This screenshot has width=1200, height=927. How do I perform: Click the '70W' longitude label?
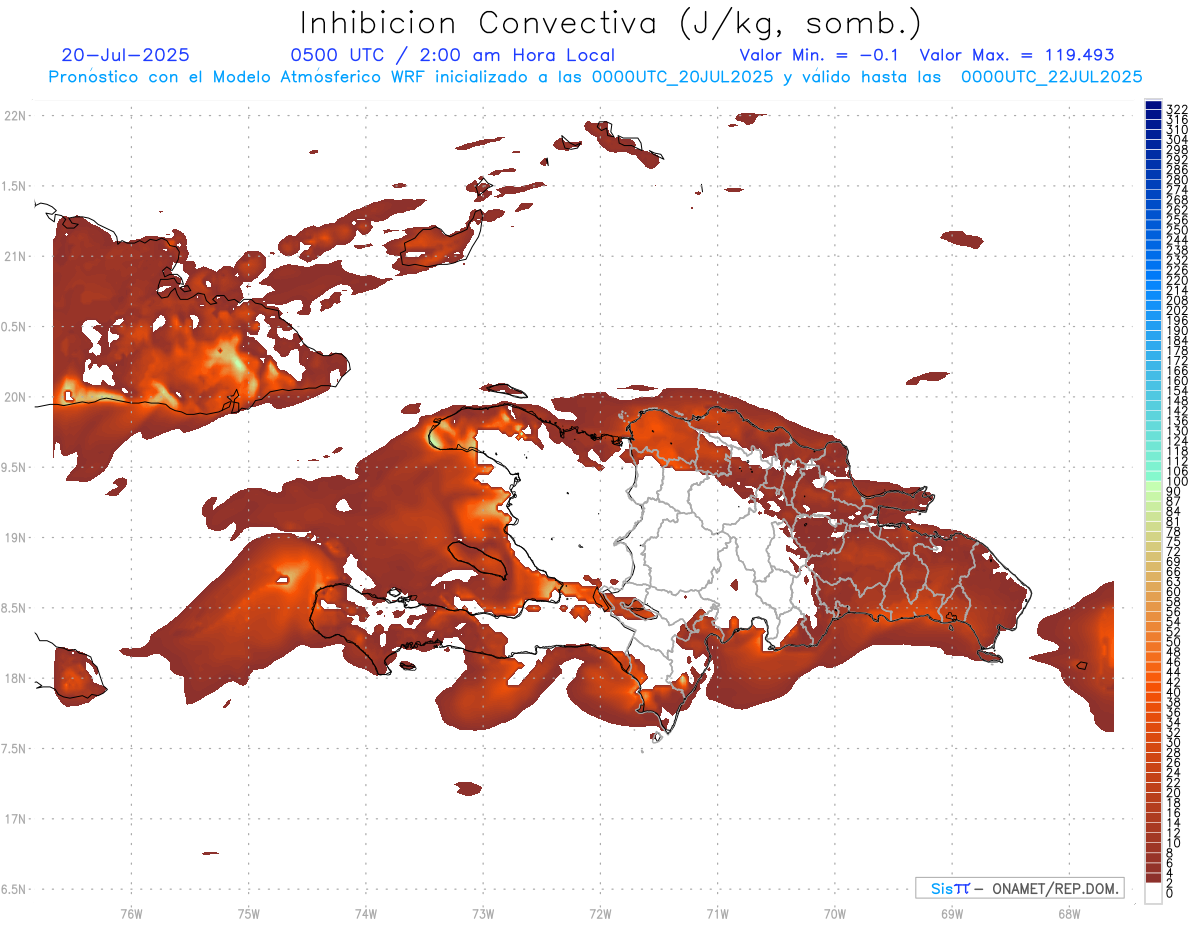pyautogui.click(x=835, y=913)
